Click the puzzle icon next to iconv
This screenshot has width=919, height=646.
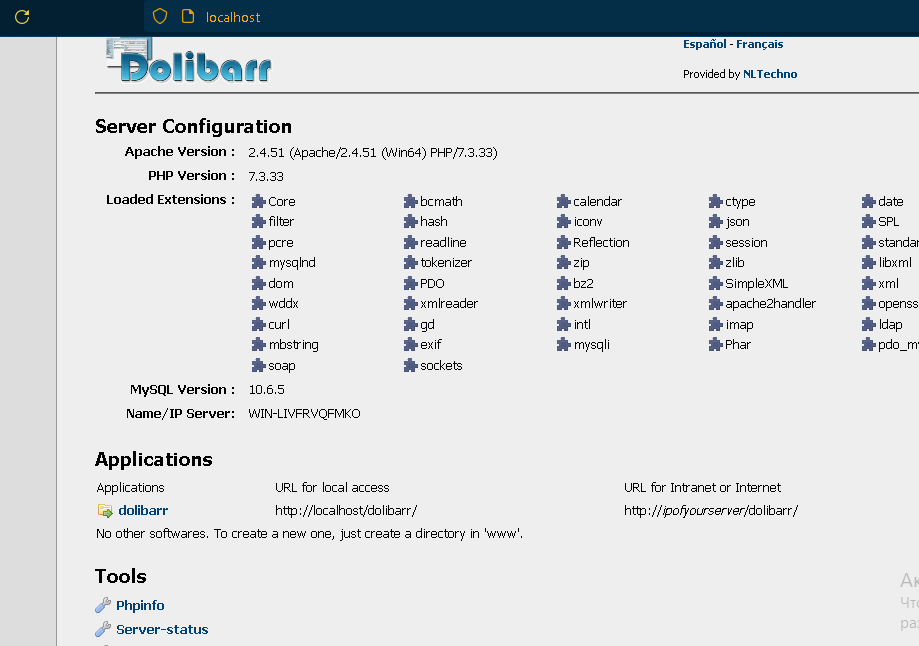pyautogui.click(x=563, y=222)
